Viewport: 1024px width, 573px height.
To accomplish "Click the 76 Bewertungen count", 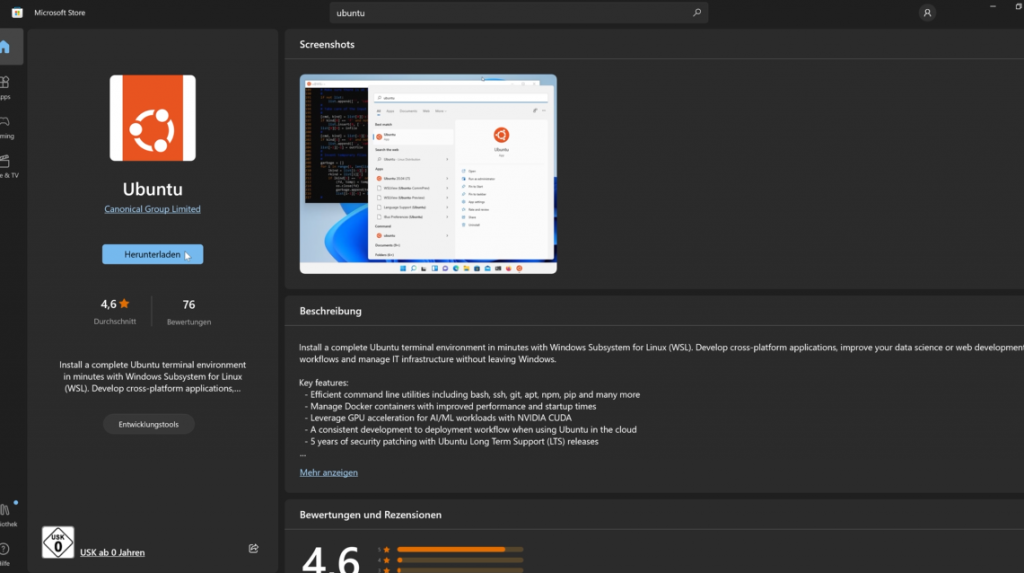I will click(189, 311).
